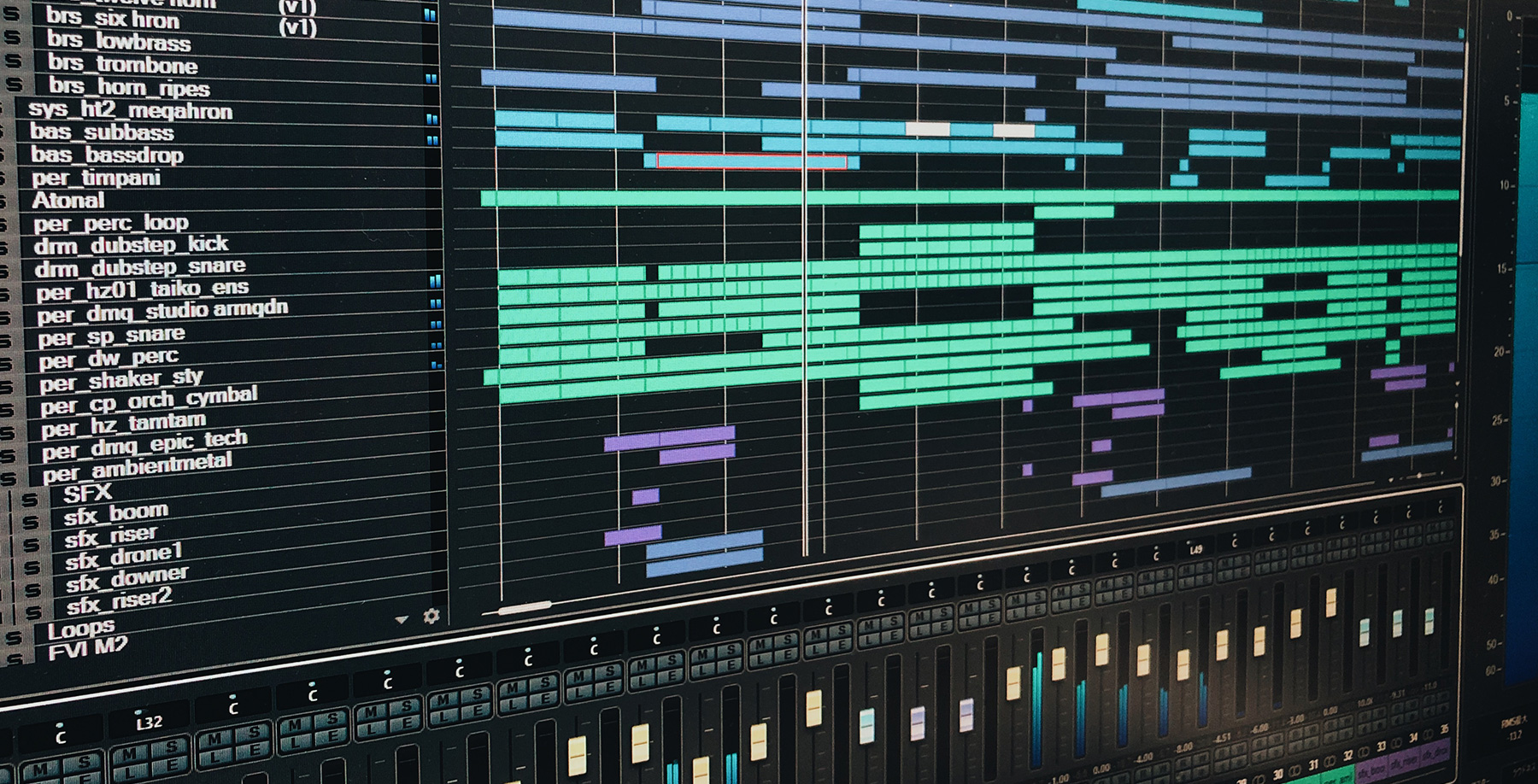Screen dimensions: 1538x784
Task: Select the per_dw_perc track name
Action: coord(109,358)
